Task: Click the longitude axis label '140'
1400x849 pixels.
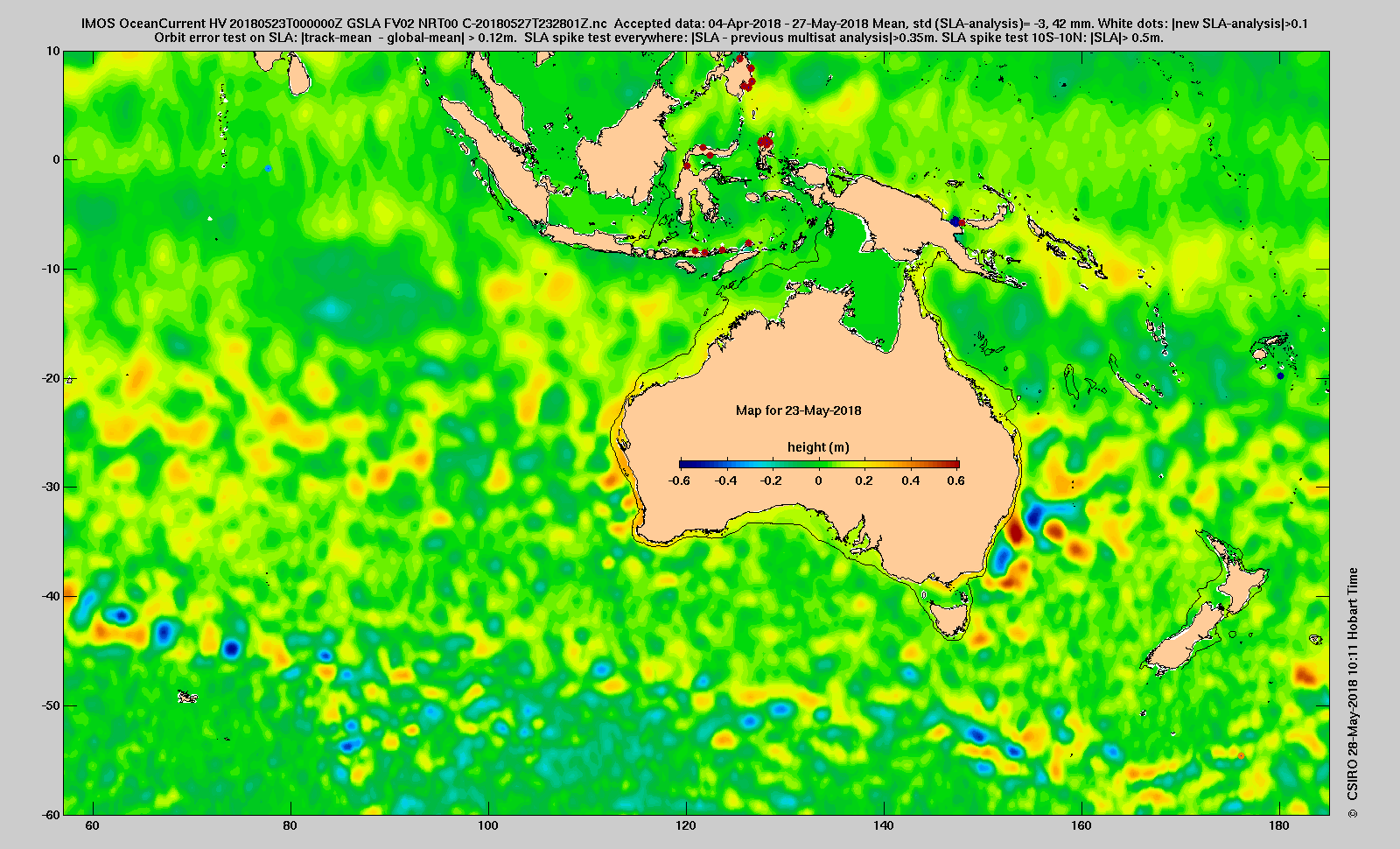Action: 884,826
